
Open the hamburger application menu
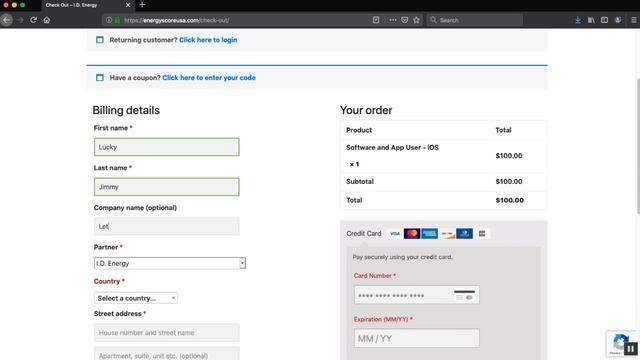click(633, 20)
